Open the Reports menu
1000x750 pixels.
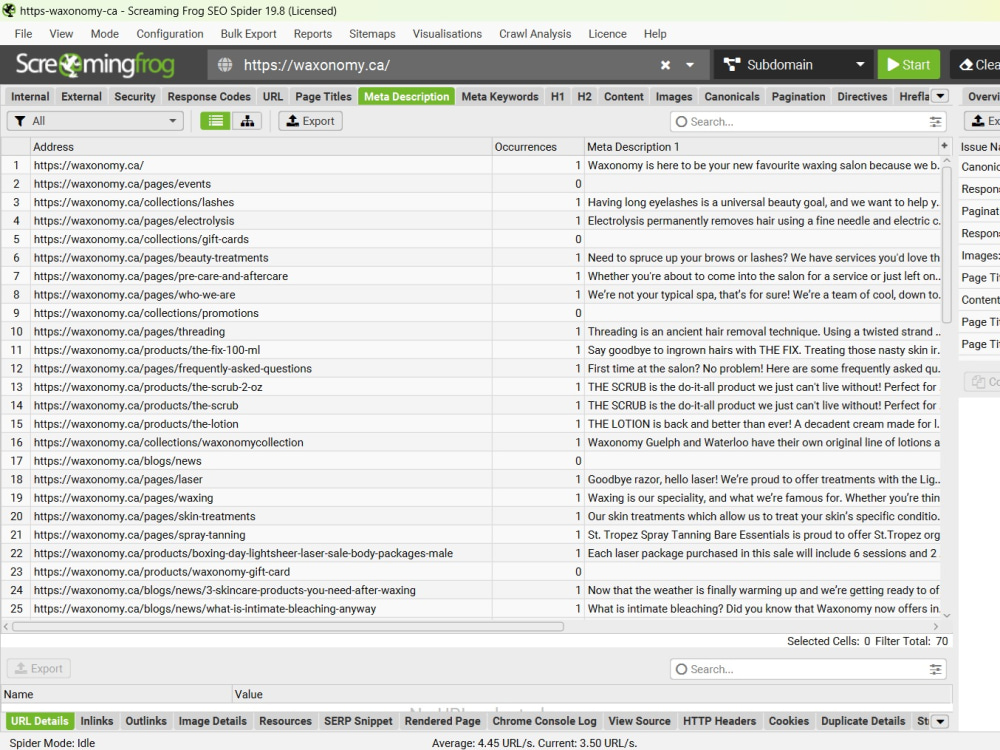pos(312,34)
